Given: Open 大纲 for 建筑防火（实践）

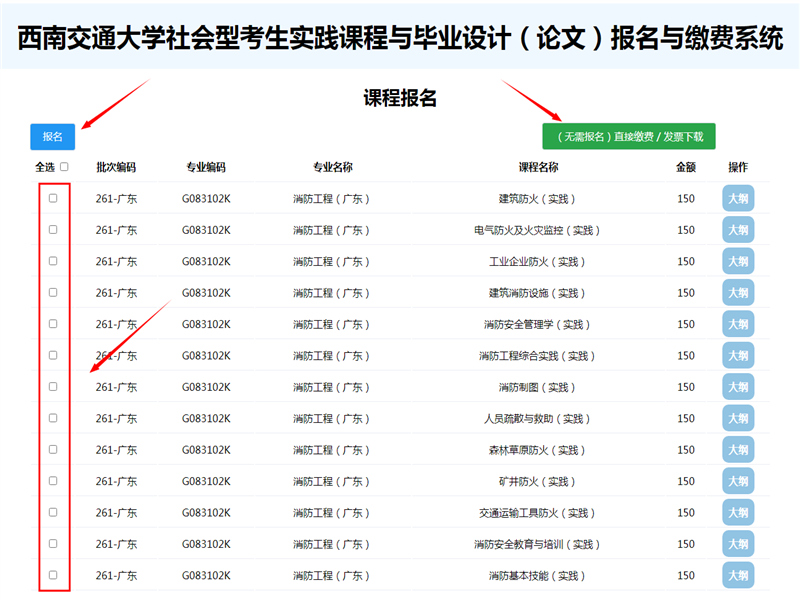Looking at the screenshot, I should (738, 199).
